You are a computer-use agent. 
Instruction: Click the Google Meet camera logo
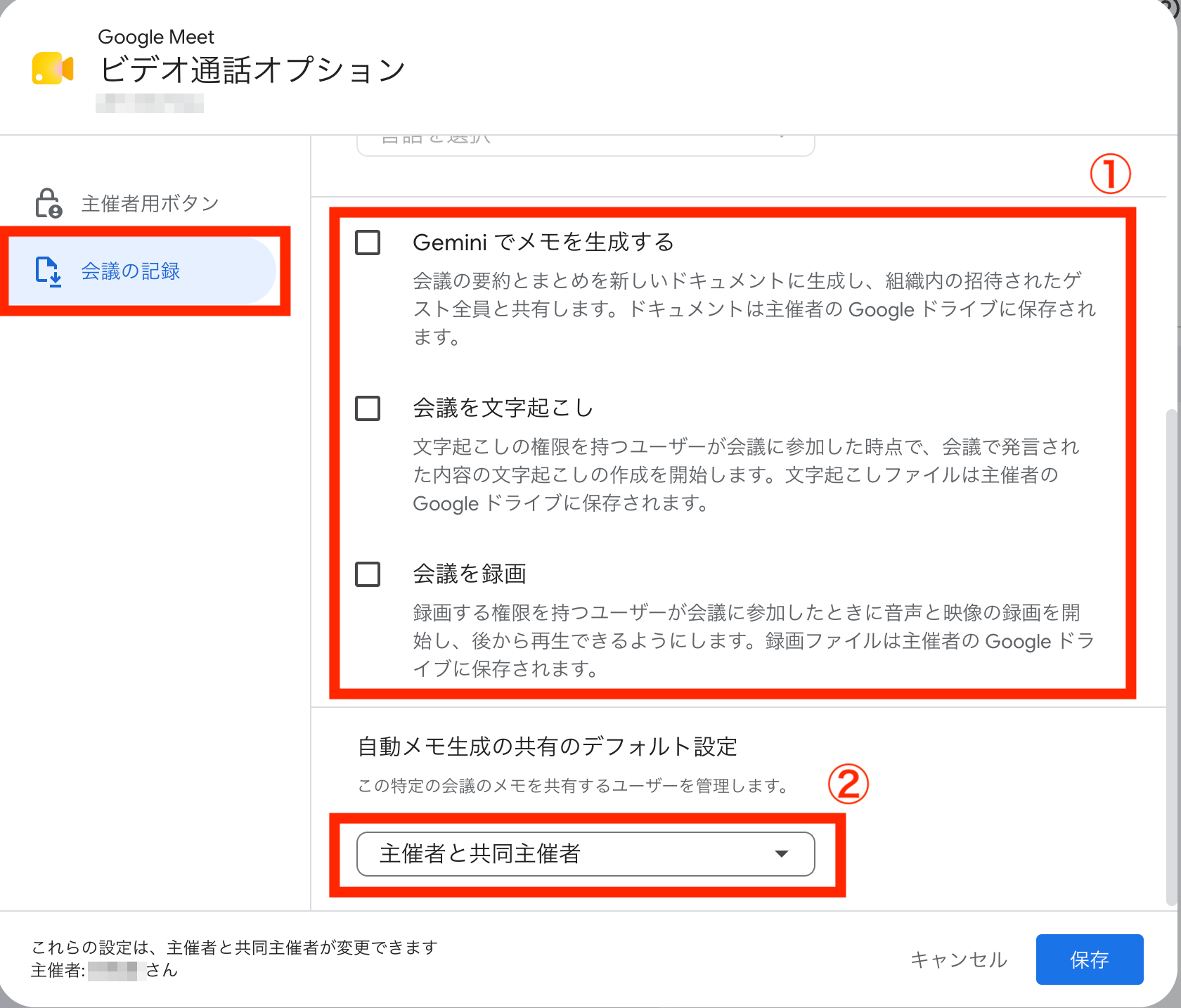53,68
